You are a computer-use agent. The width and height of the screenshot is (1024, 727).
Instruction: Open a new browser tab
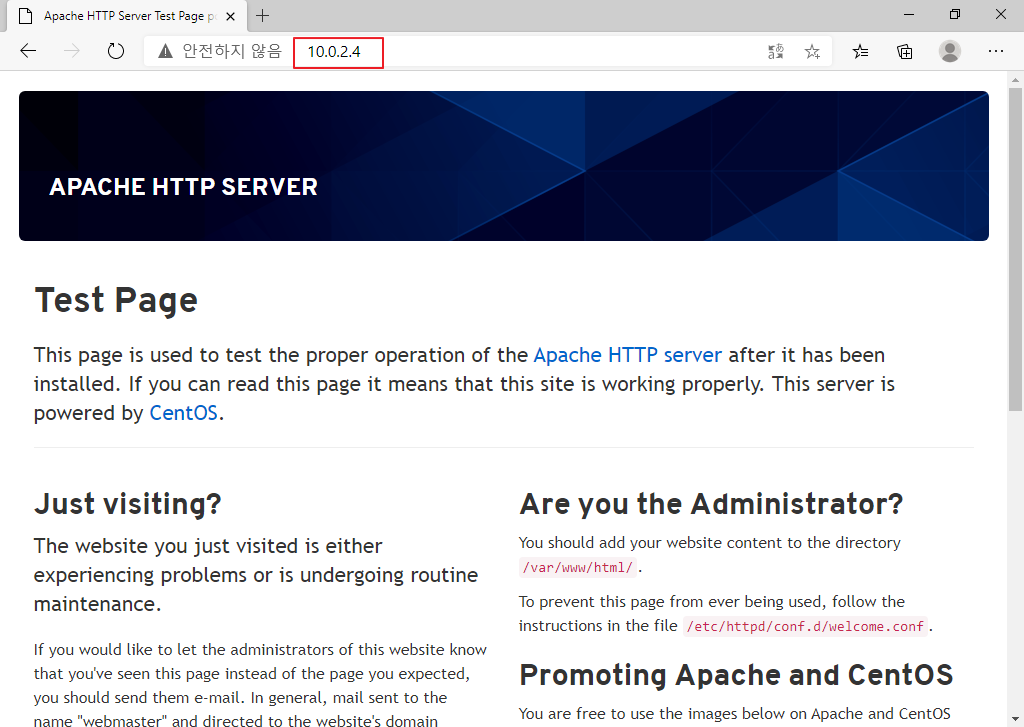click(x=263, y=16)
